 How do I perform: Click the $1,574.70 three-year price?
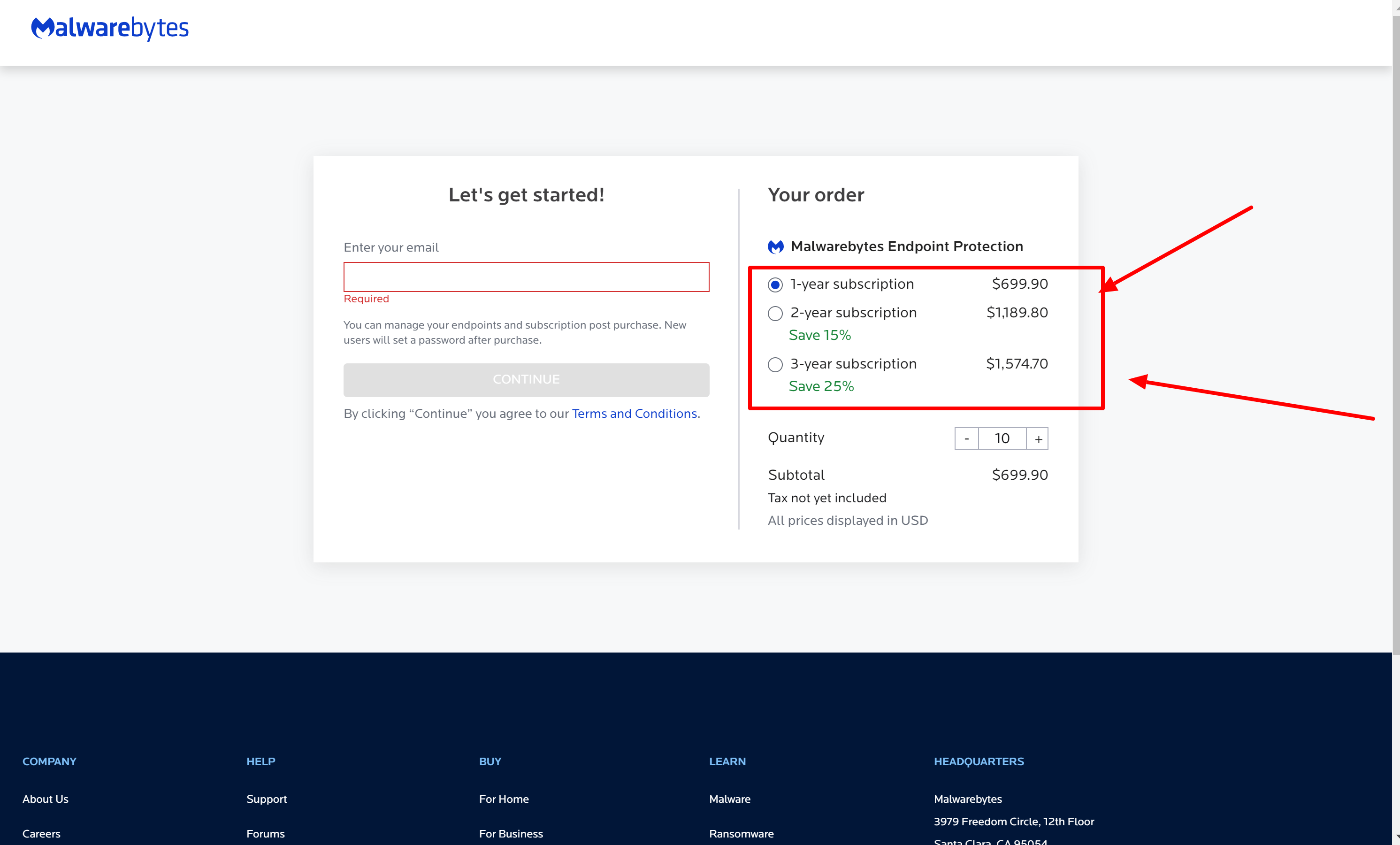(x=1017, y=364)
